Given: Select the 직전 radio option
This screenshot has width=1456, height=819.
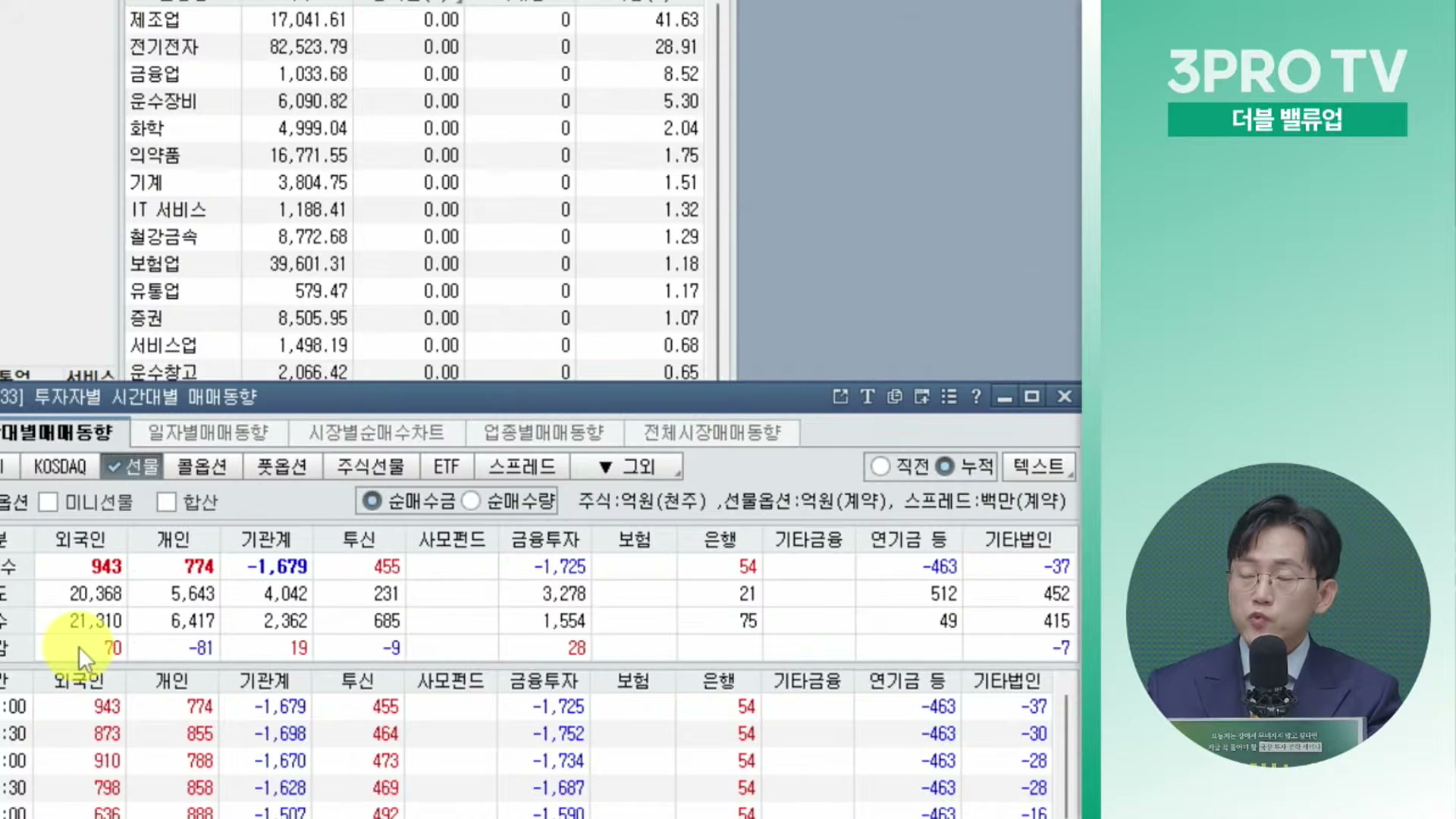Looking at the screenshot, I should point(880,466).
